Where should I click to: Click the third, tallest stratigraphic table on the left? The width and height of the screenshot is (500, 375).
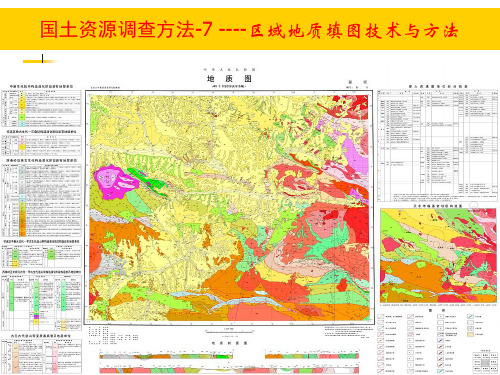click(x=42, y=200)
